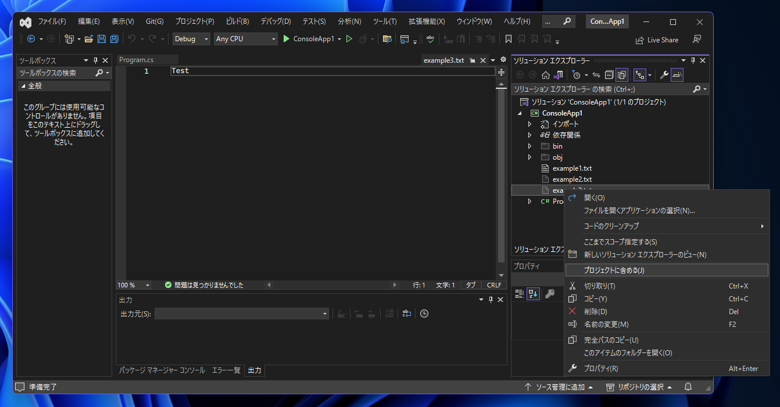Select example2.txt in Solution Explorer

[572, 179]
